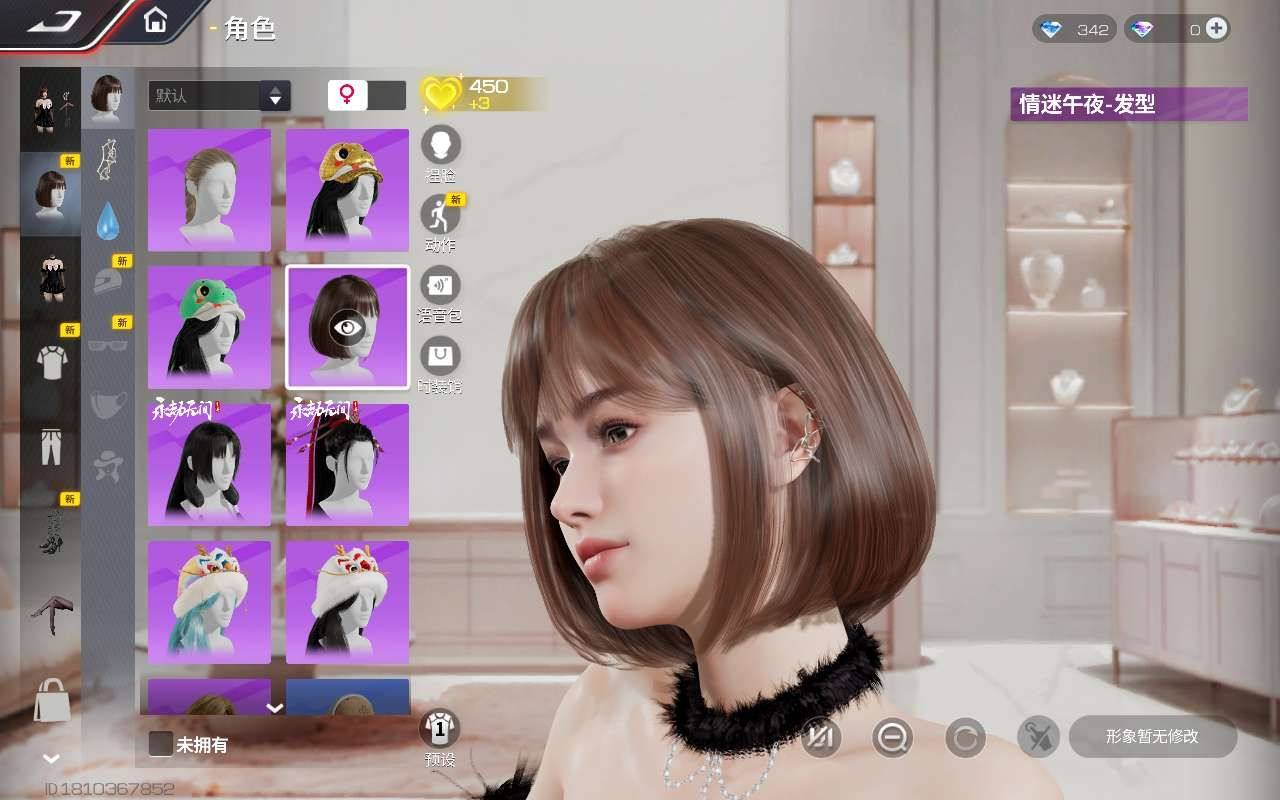Open the 默认 sort dropdown
This screenshot has width=1280, height=800.
click(x=219, y=96)
